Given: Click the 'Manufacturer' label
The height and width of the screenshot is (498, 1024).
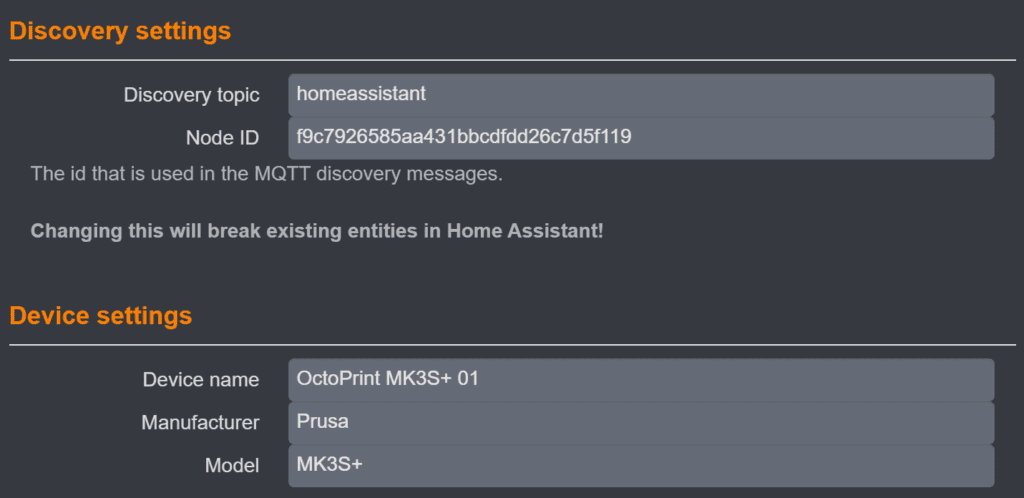Looking at the screenshot, I should pos(200,423).
